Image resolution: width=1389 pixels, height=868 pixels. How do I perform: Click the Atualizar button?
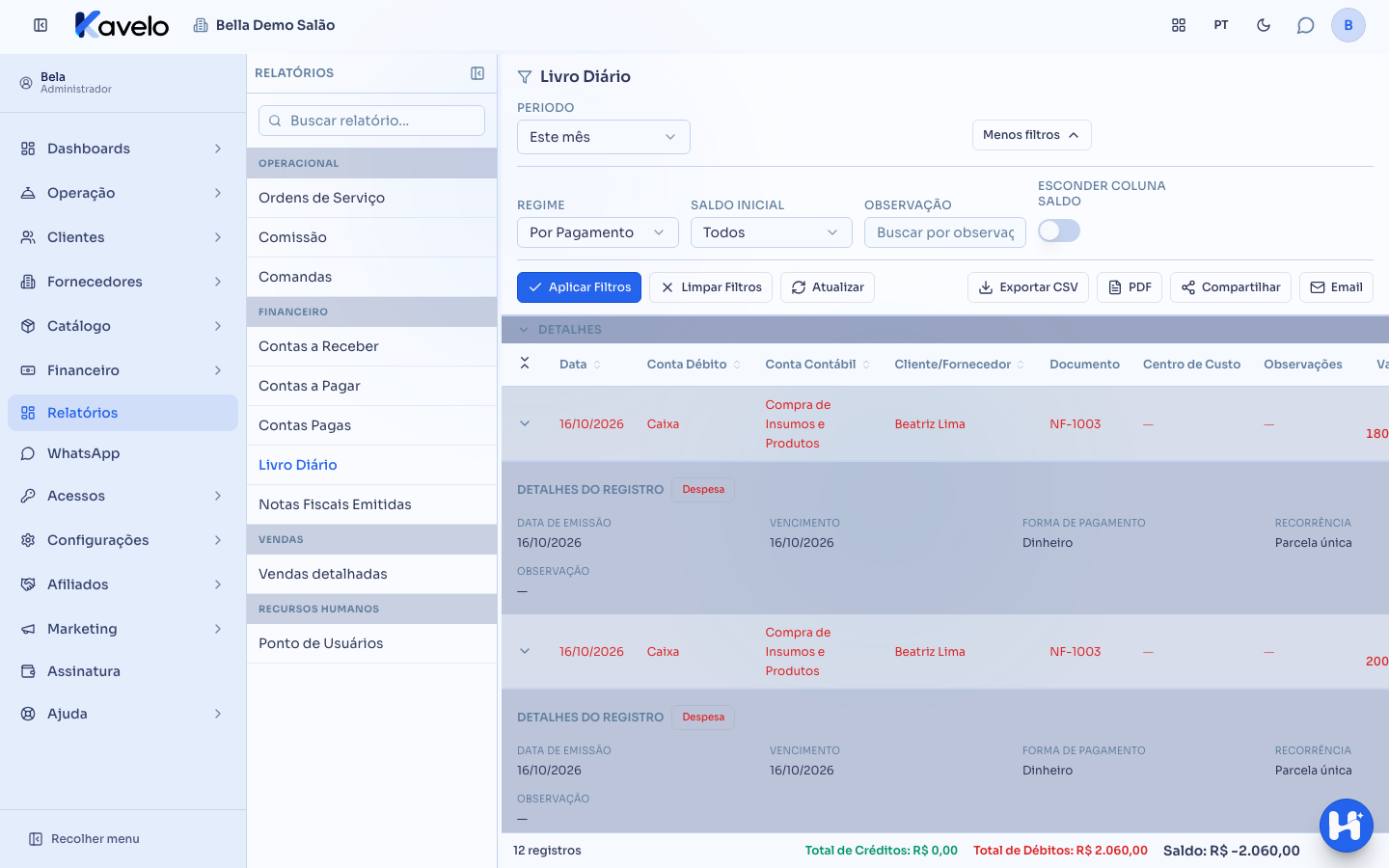tap(828, 287)
